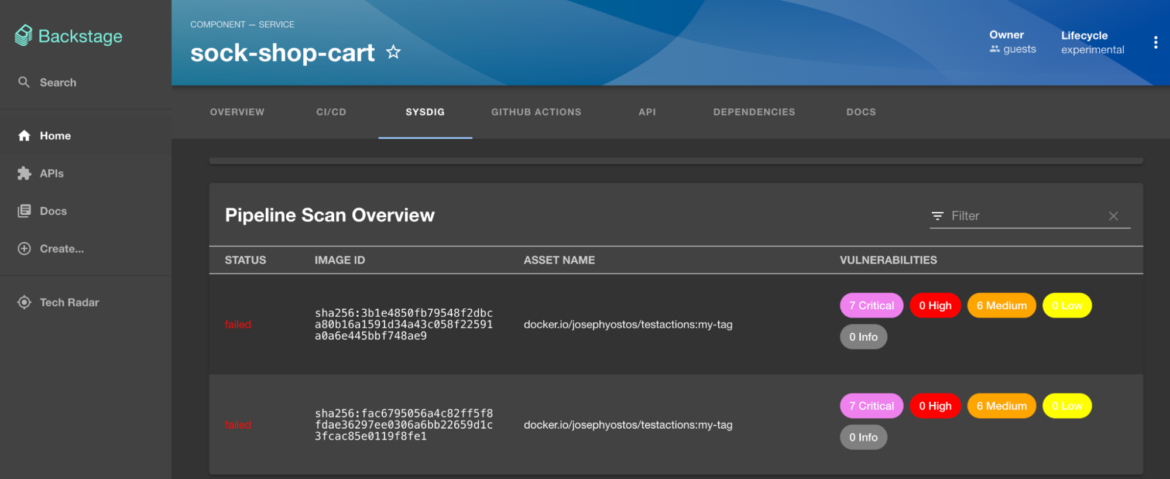Image resolution: width=1170 pixels, height=479 pixels.
Task: Click 0 Info chip in sha256:3b1e4850 row
Action: point(863,336)
